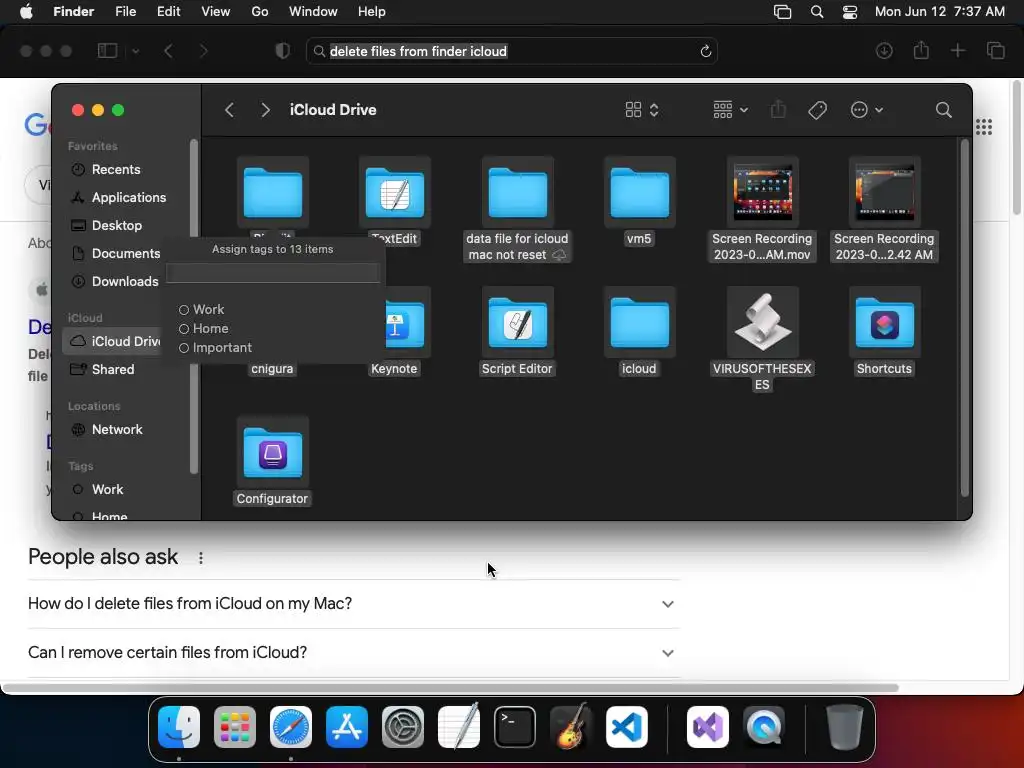Viewport: 1024px width, 768px height.
Task: Open the Help menu
Action: tap(372, 12)
